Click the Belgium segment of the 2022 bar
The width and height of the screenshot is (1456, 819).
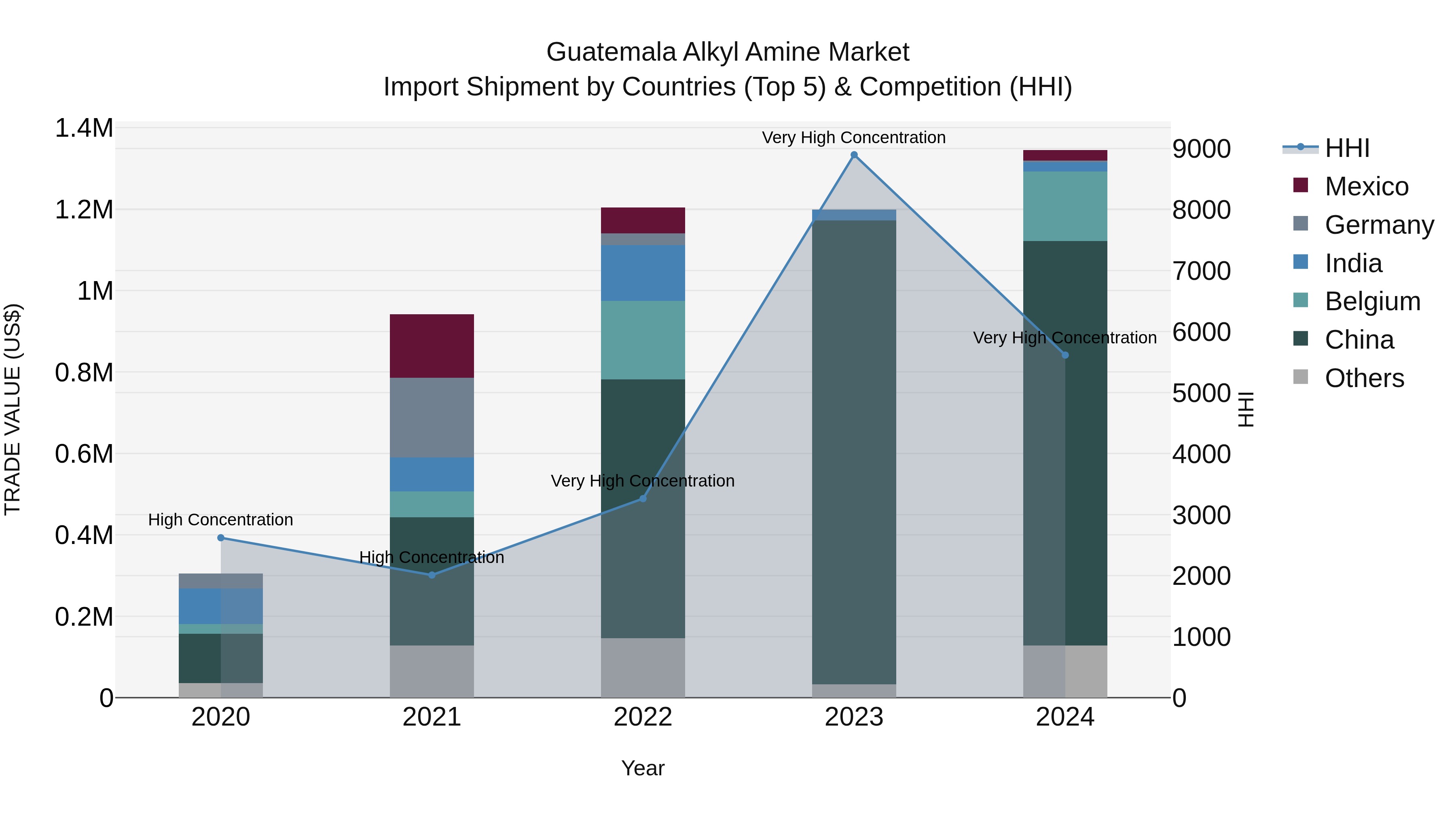tap(643, 340)
